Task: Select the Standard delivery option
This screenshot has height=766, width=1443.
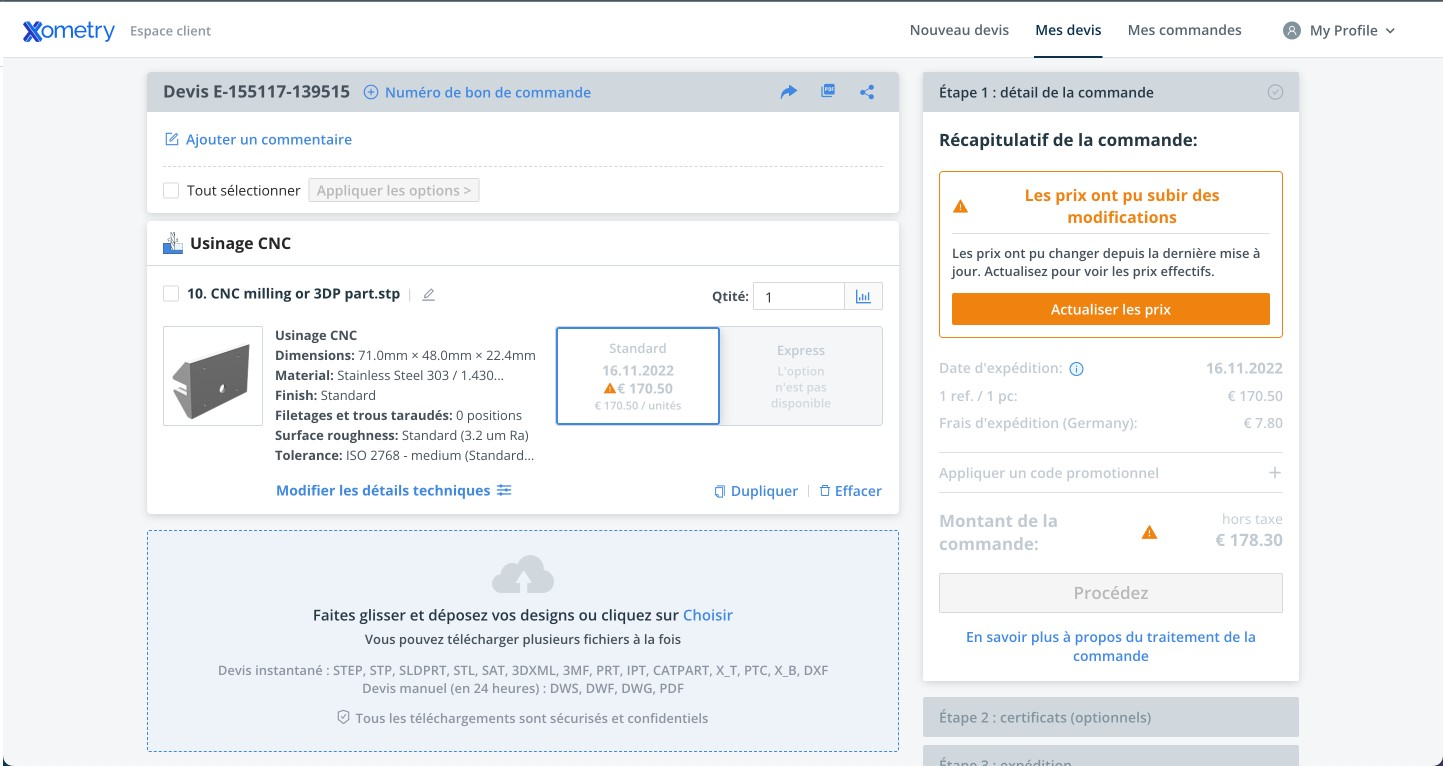Action: (x=637, y=376)
